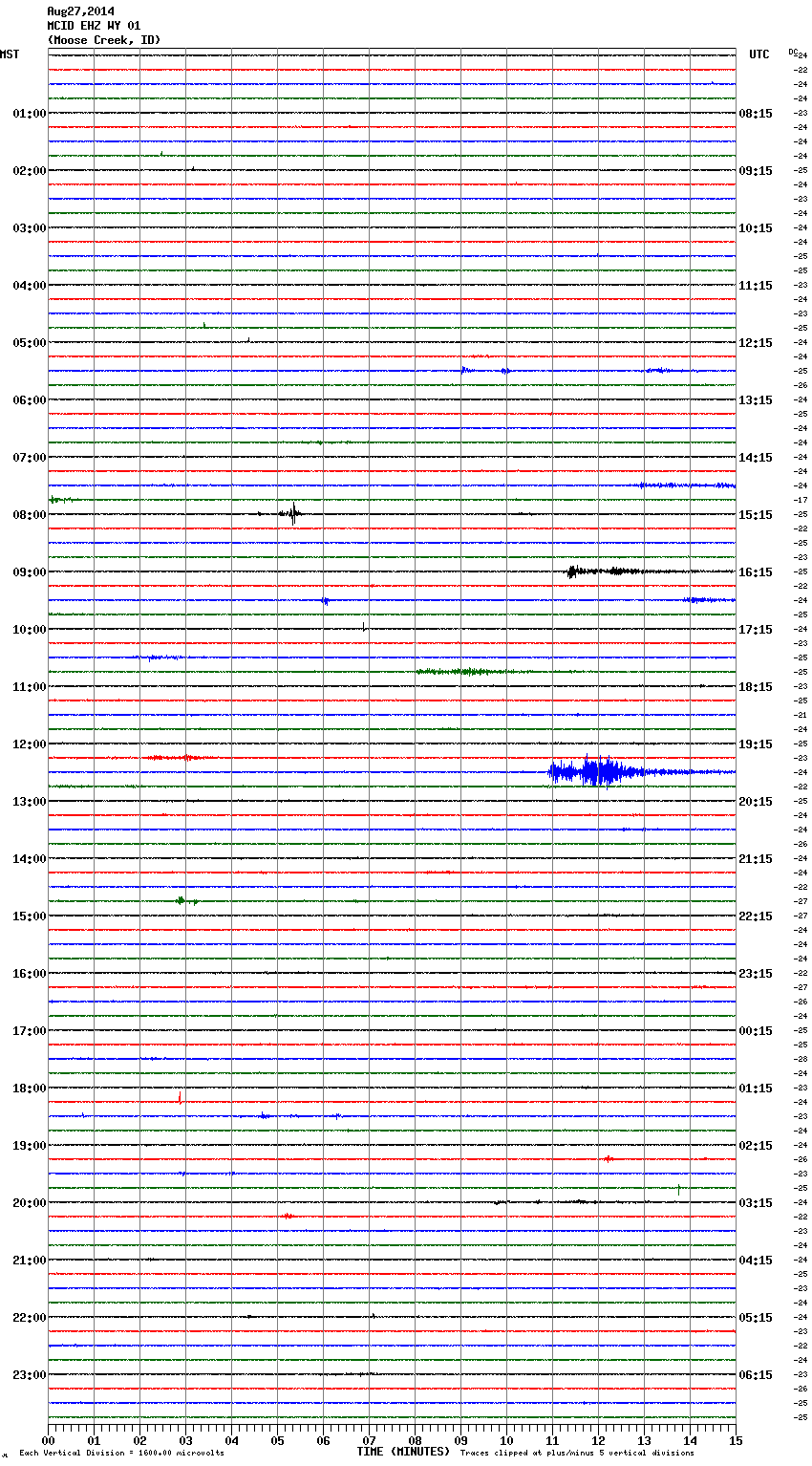Select the 01:00 MST hour label
Image resolution: width=812 pixels, height=1466 pixels.
(x=29, y=114)
